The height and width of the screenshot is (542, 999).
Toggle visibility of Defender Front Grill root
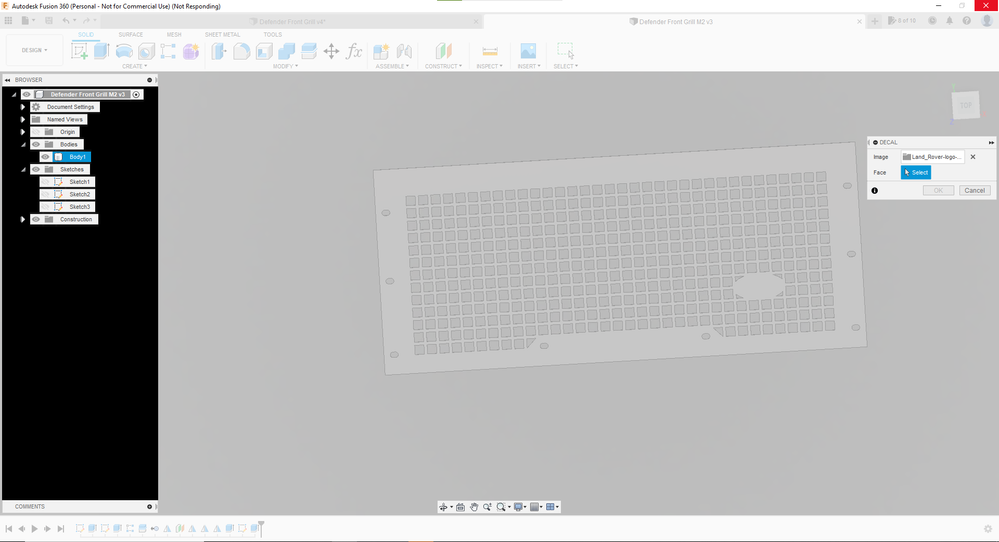[27, 94]
